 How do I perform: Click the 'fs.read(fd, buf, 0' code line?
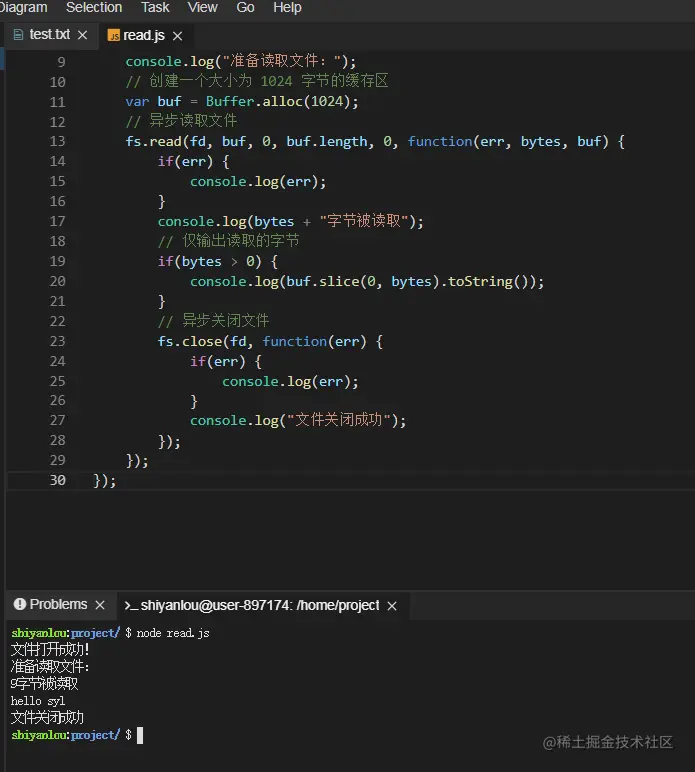(375, 141)
